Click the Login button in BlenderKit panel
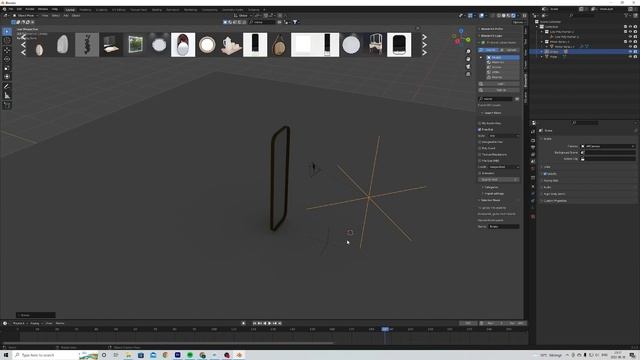 [x=500, y=84]
